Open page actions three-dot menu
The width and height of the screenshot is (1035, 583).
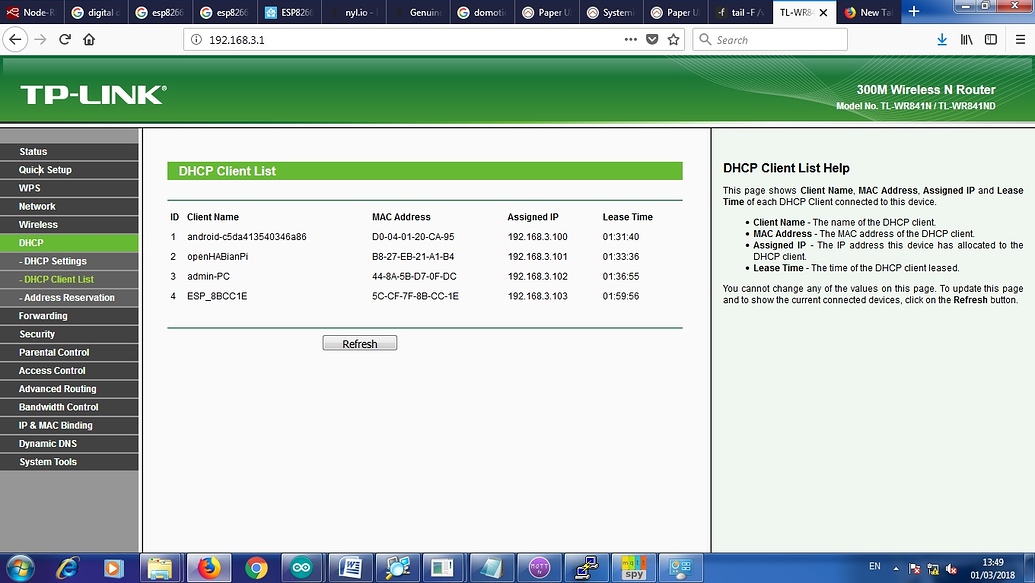(630, 40)
